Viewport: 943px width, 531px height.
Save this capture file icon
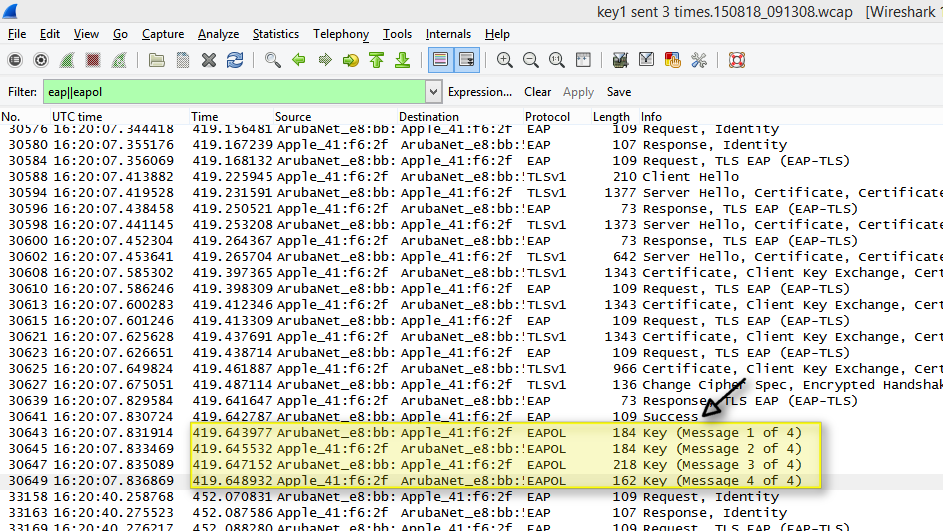point(183,60)
